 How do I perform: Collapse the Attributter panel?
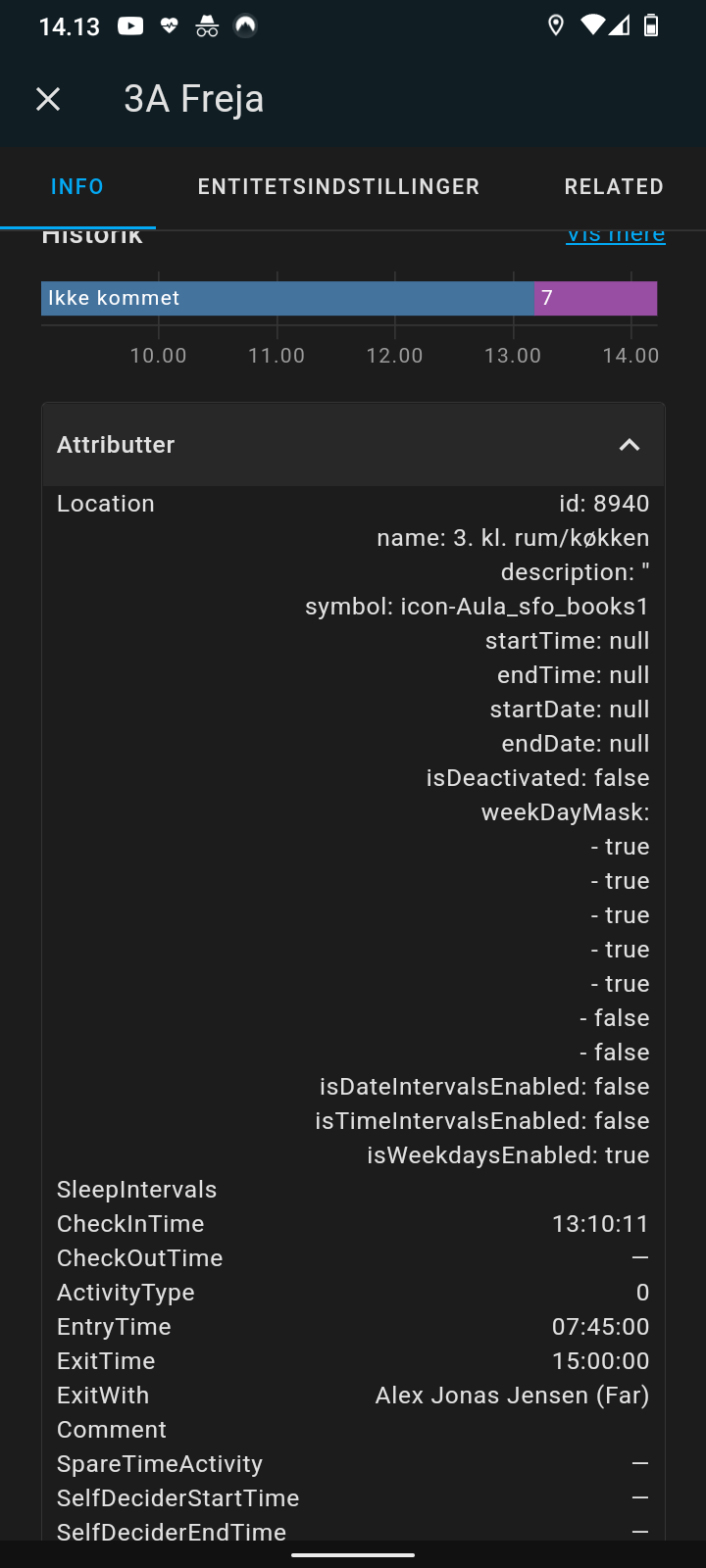630,444
